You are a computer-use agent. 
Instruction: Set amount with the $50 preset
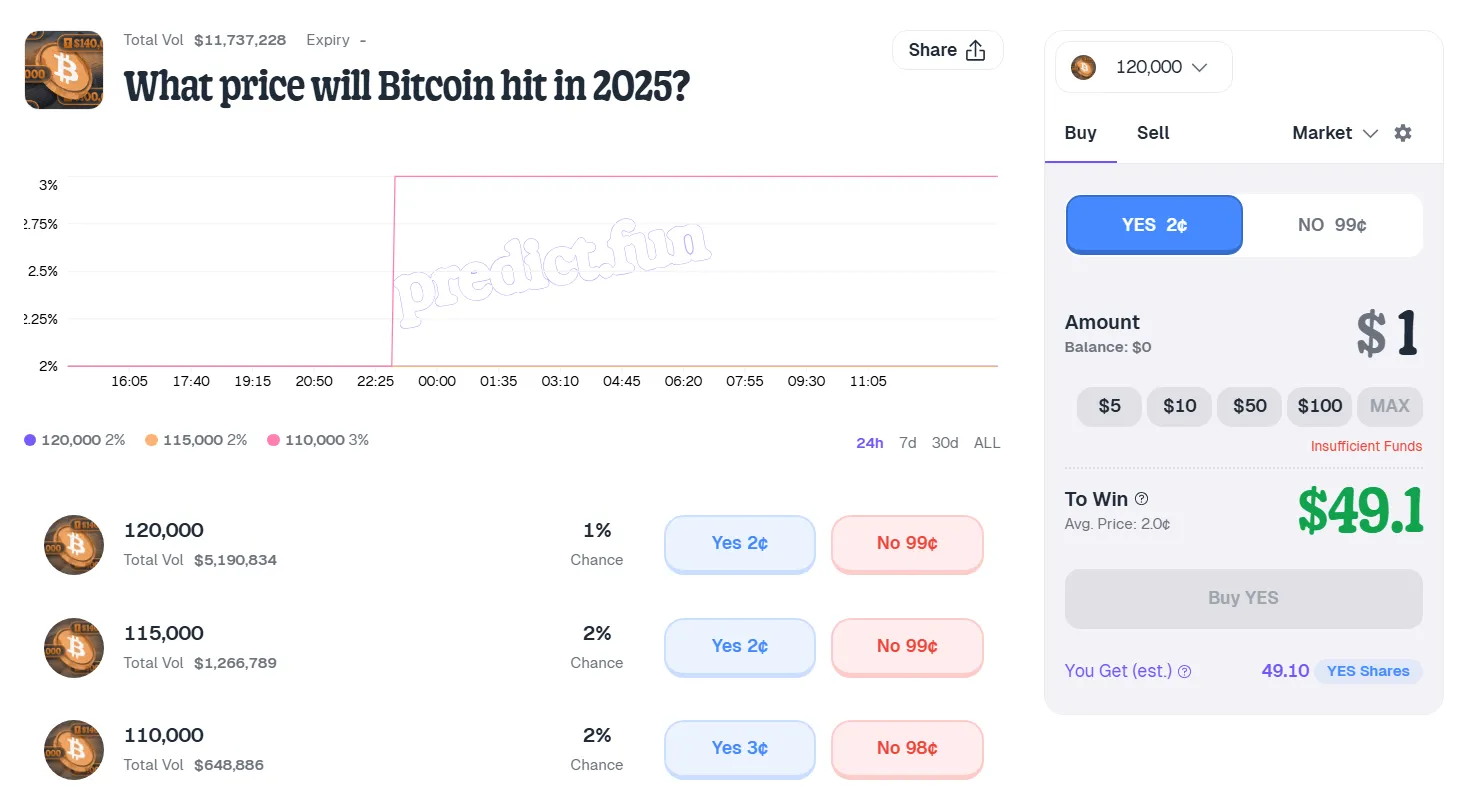[1250, 406]
